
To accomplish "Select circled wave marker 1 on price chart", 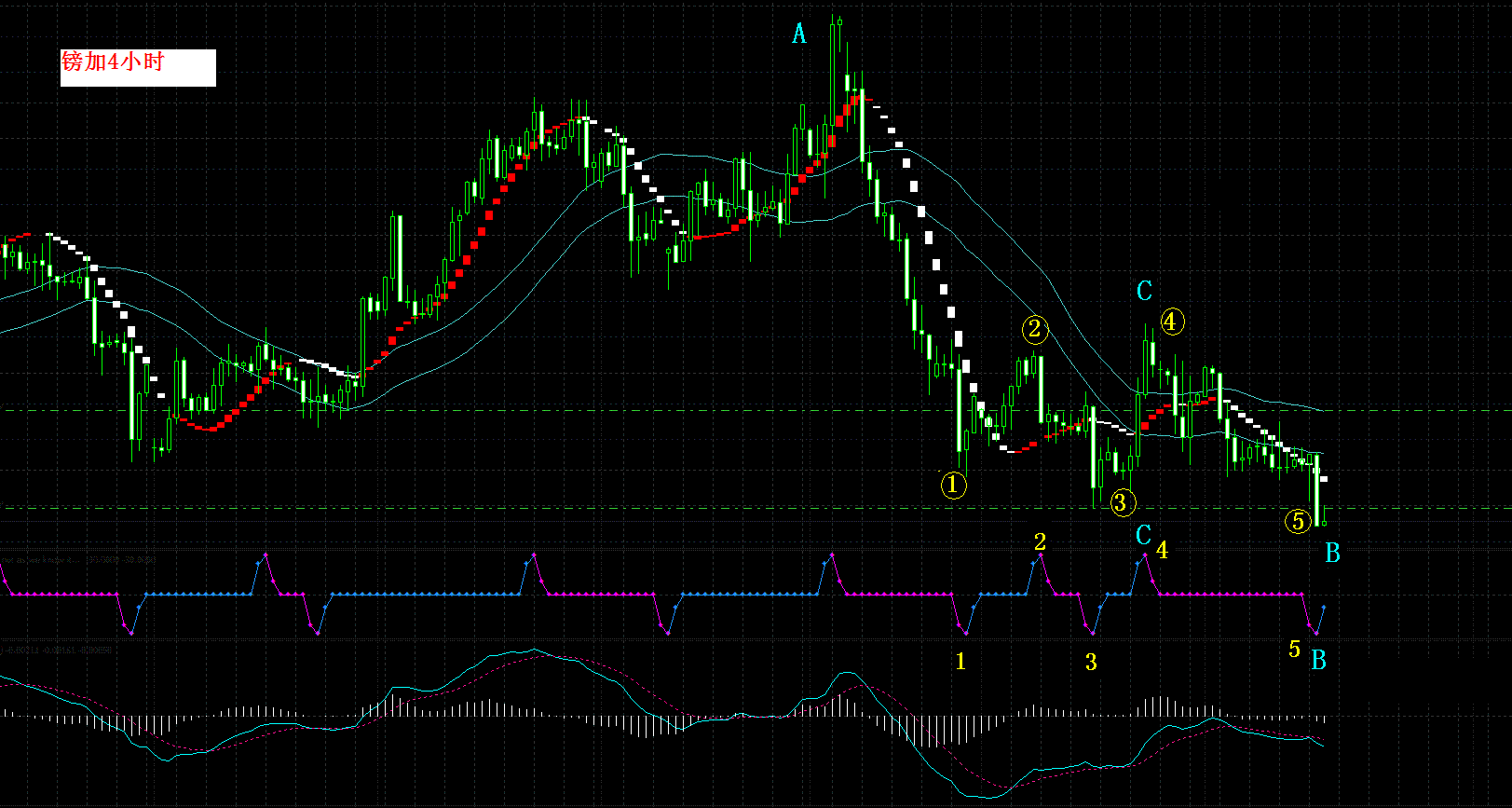I will click(953, 485).
